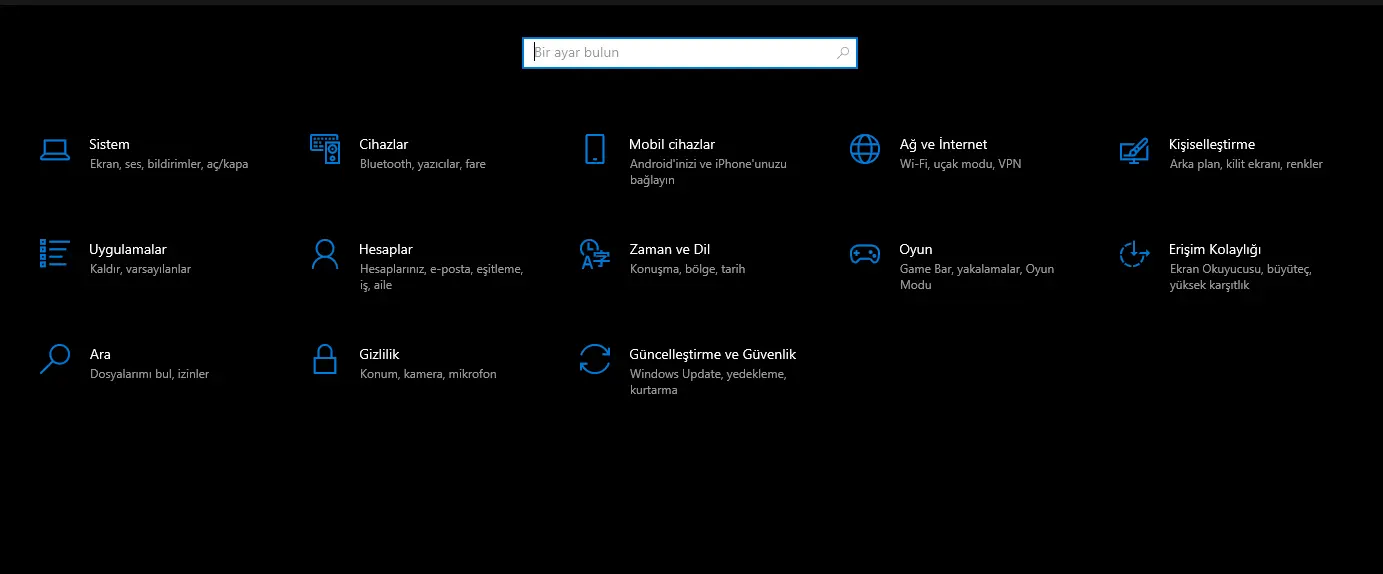The image size is (1383, 574).
Task: Open the Mobil cihazlar title
Action: [672, 144]
